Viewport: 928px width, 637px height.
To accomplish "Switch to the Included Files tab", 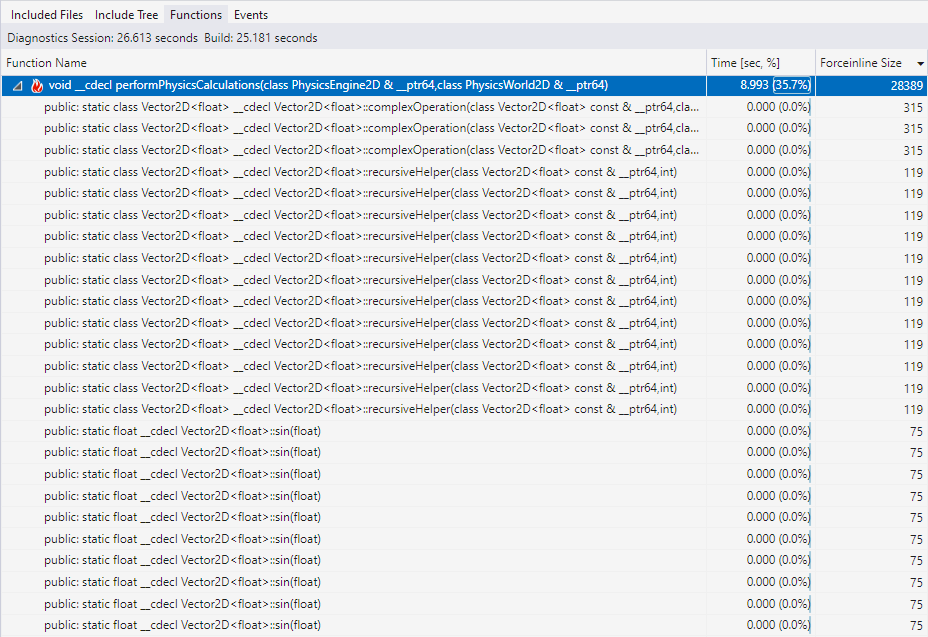I will point(47,14).
